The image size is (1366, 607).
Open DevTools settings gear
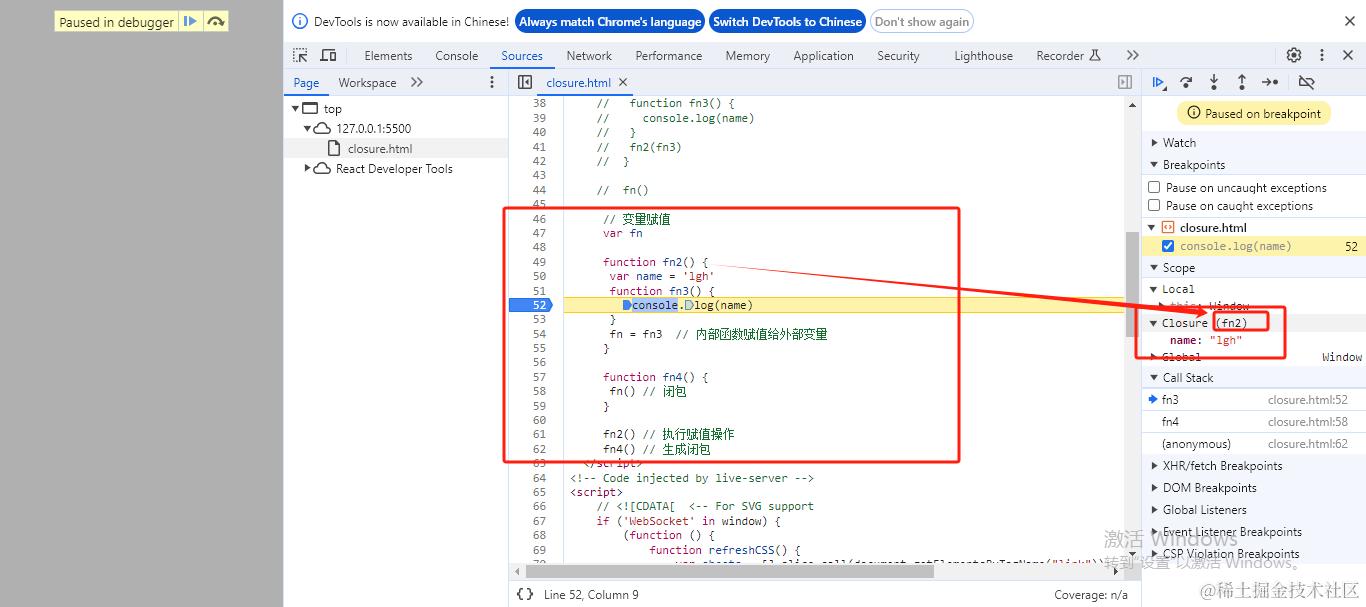point(1294,56)
